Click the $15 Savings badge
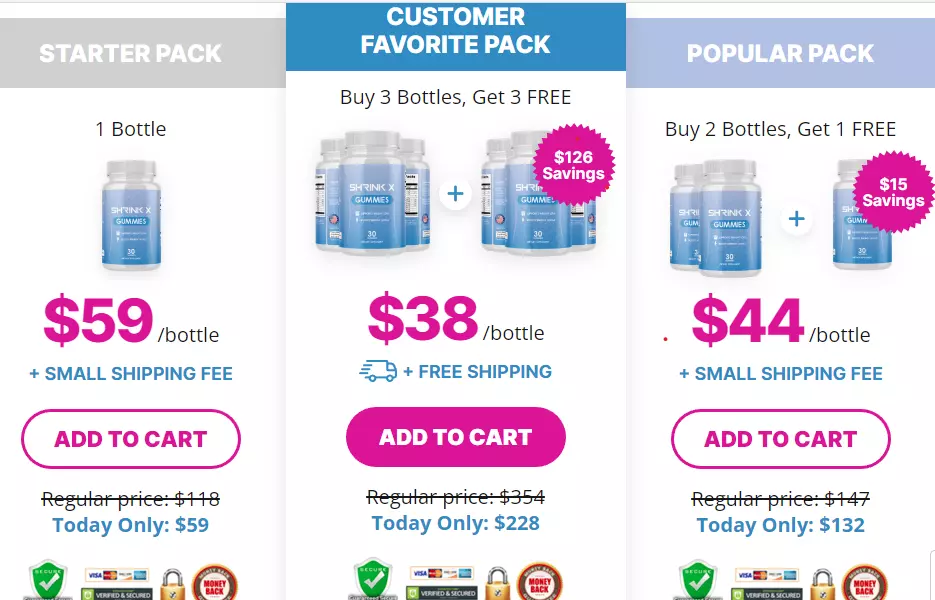Viewport: 935px width, 600px height. (893, 192)
